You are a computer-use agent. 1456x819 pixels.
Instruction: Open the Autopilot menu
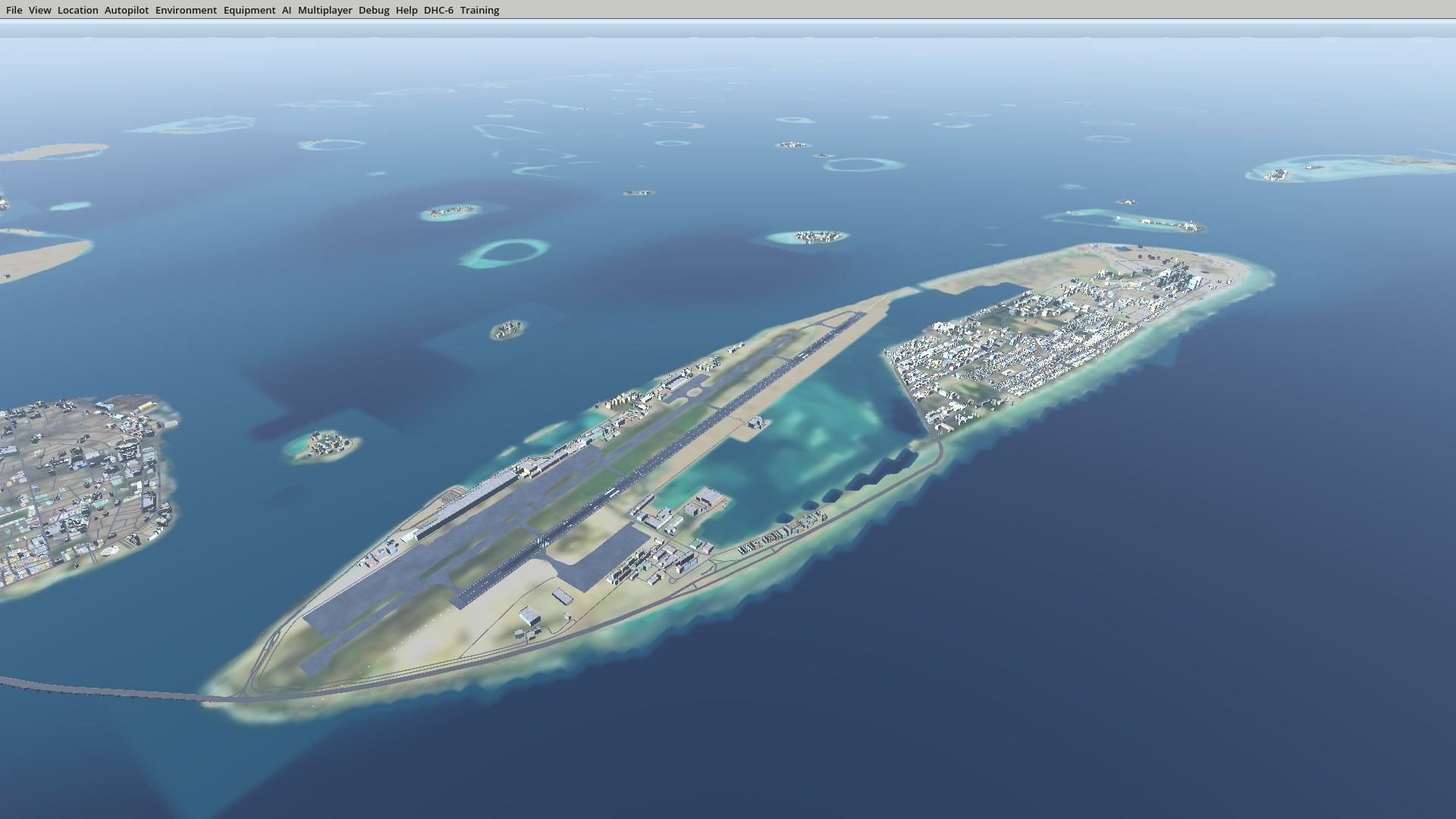coord(127,10)
